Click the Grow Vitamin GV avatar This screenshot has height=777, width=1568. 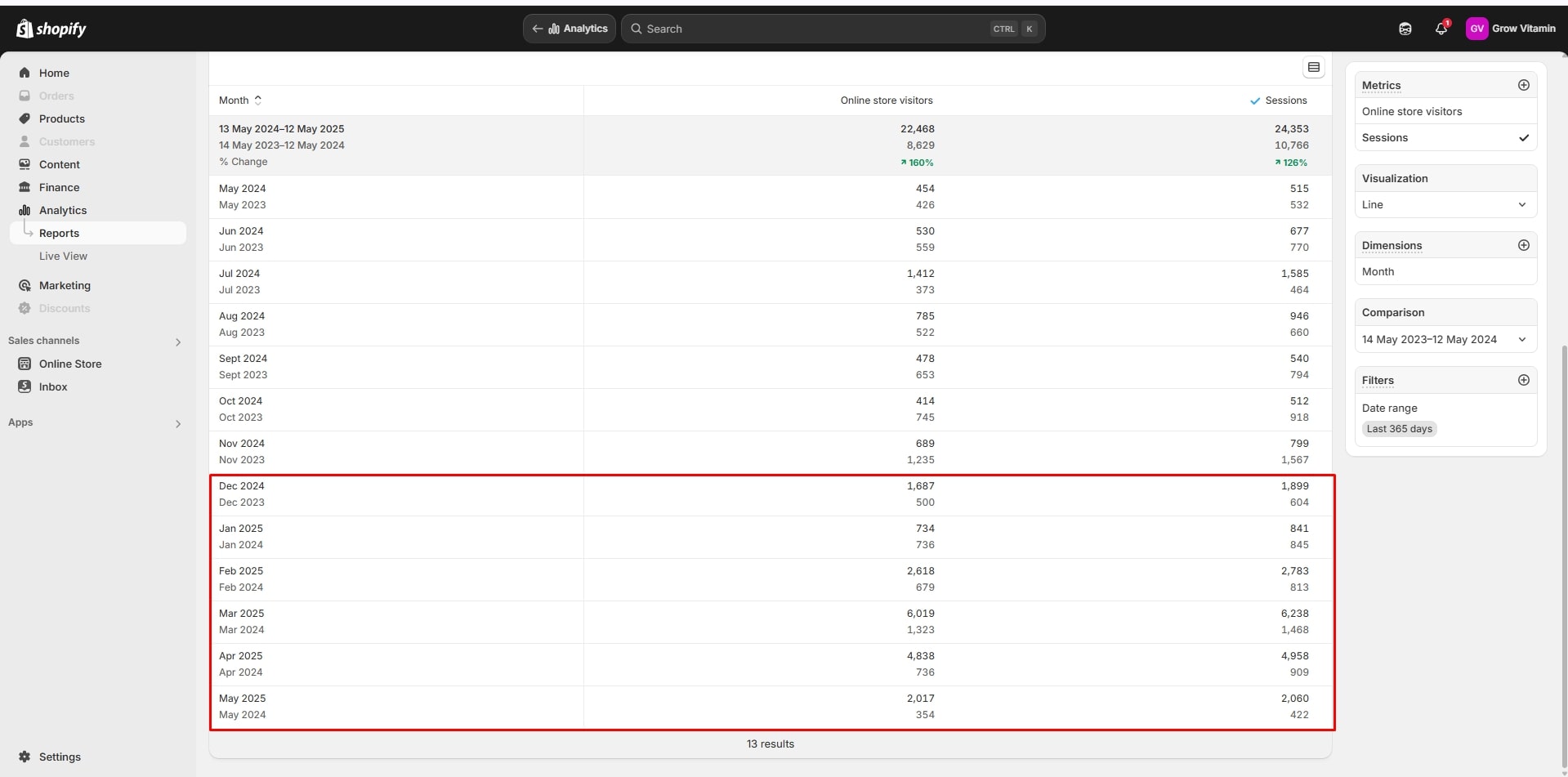coord(1476,29)
